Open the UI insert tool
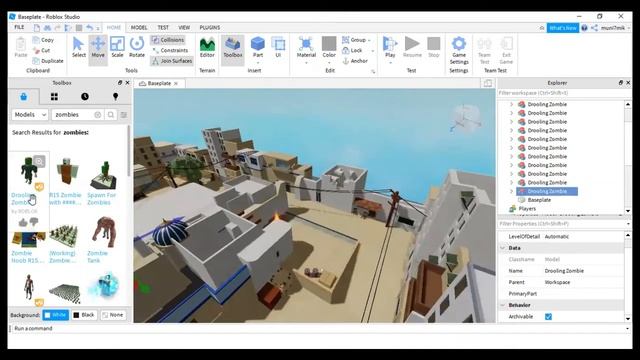 point(278,47)
